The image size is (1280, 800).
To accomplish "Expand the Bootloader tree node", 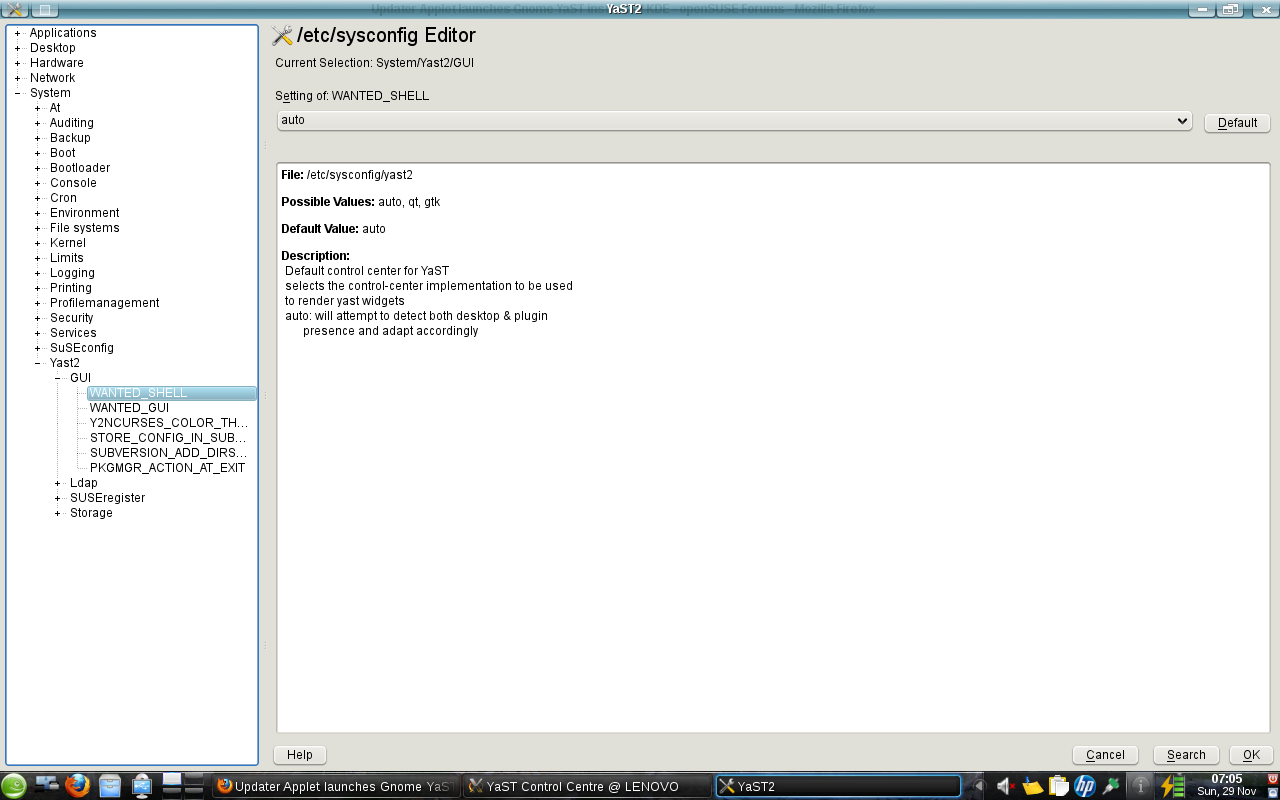I will click(x=37, y=168).
